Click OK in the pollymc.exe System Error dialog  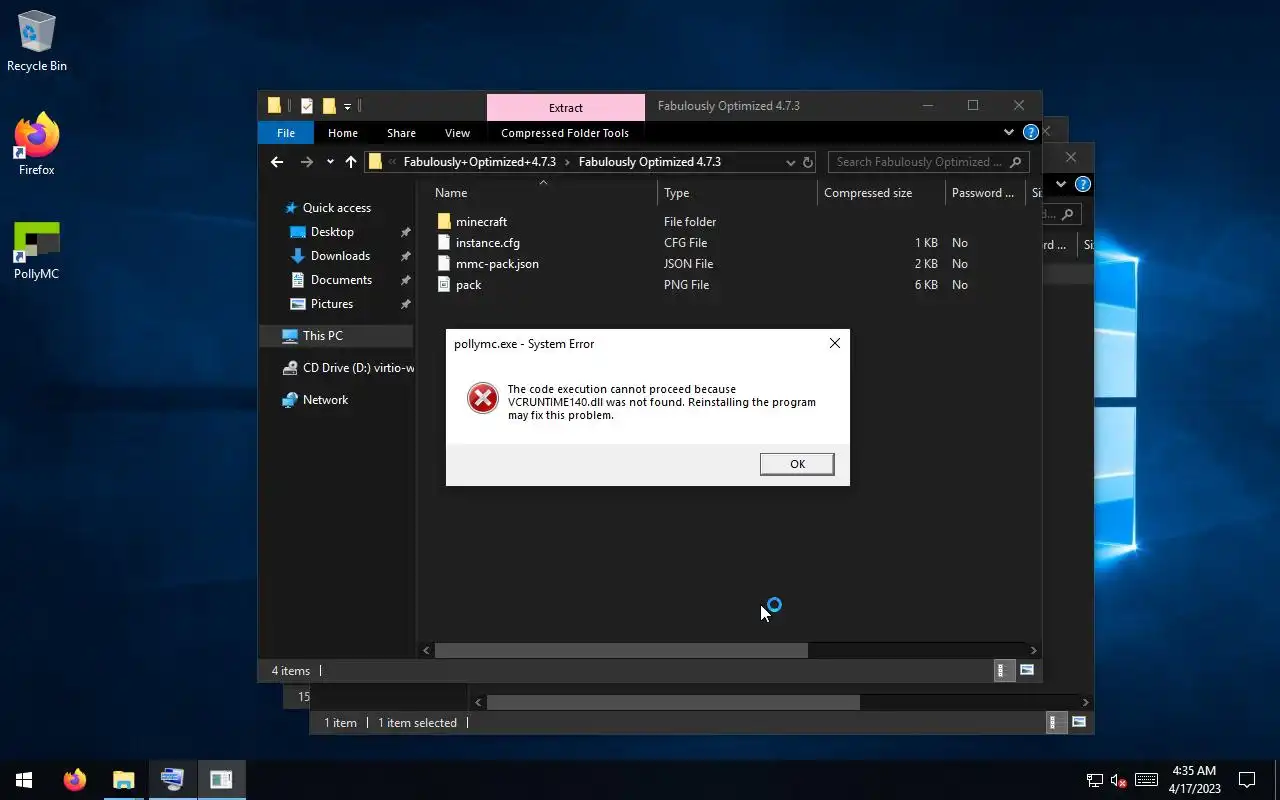(797, 464)
